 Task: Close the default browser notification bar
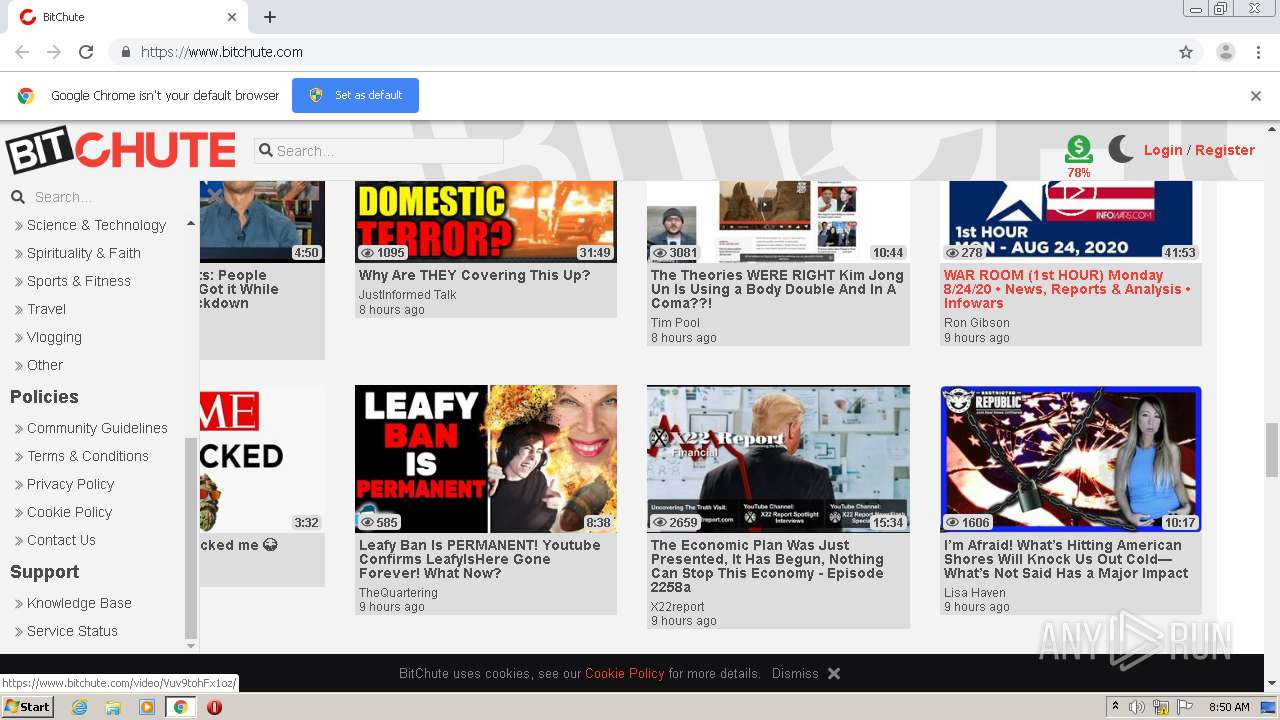[x=1256, y=96]
